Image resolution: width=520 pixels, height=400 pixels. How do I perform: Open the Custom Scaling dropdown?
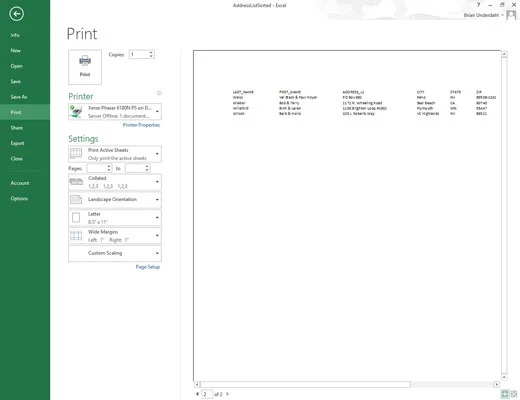pos(115,253)
